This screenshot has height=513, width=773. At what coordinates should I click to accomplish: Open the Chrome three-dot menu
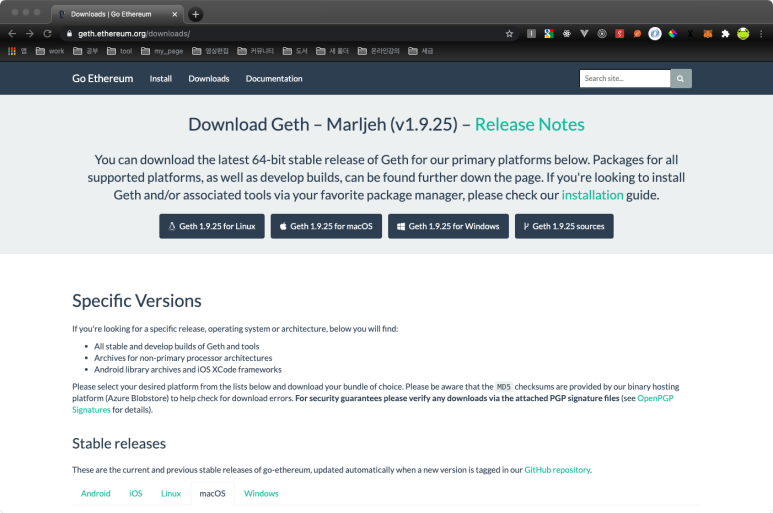pos(761,34)
